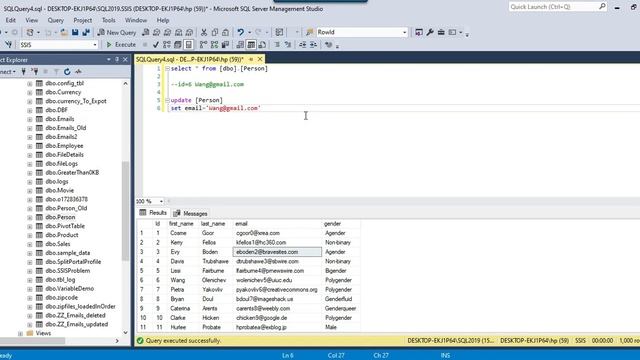
Task: Toggle Include Actual Execution Plan
Action: click(203, 44)
